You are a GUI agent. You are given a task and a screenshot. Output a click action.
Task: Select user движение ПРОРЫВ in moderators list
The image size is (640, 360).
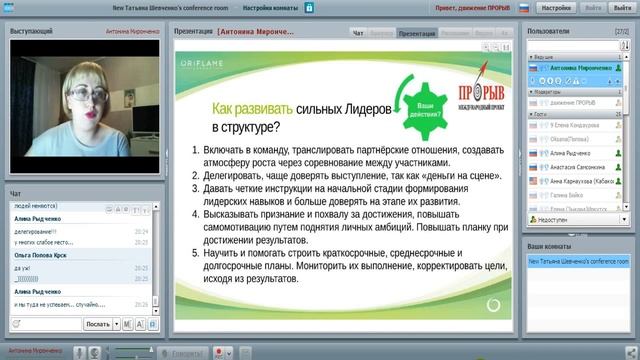coord(575,103)
